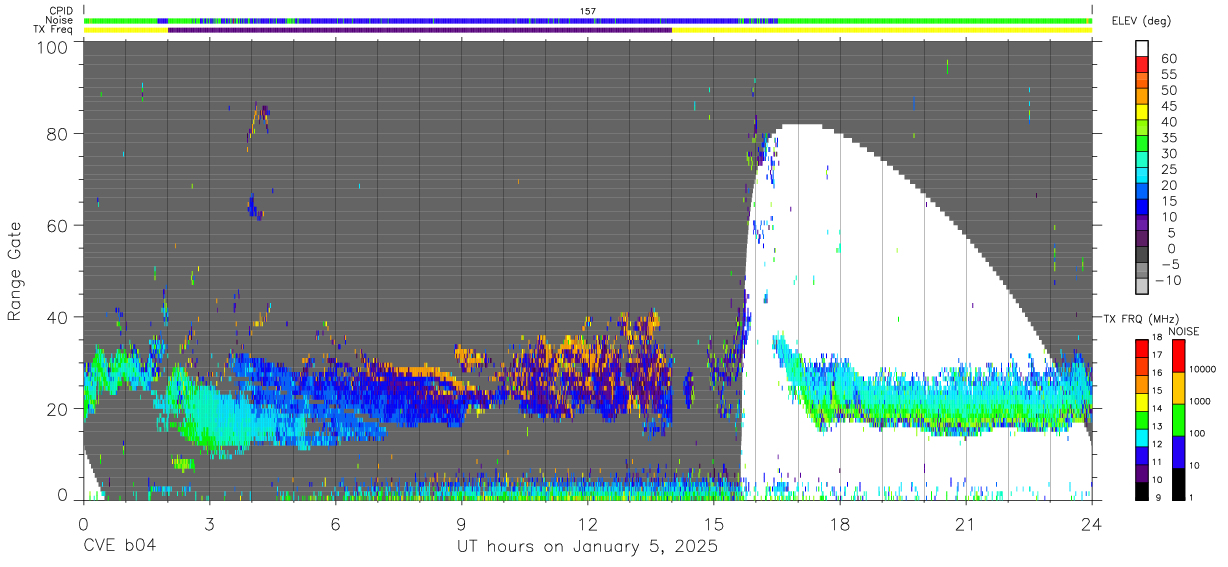
Task: Click the Range Gate axis tick label 80
Action: coord(58,134)
